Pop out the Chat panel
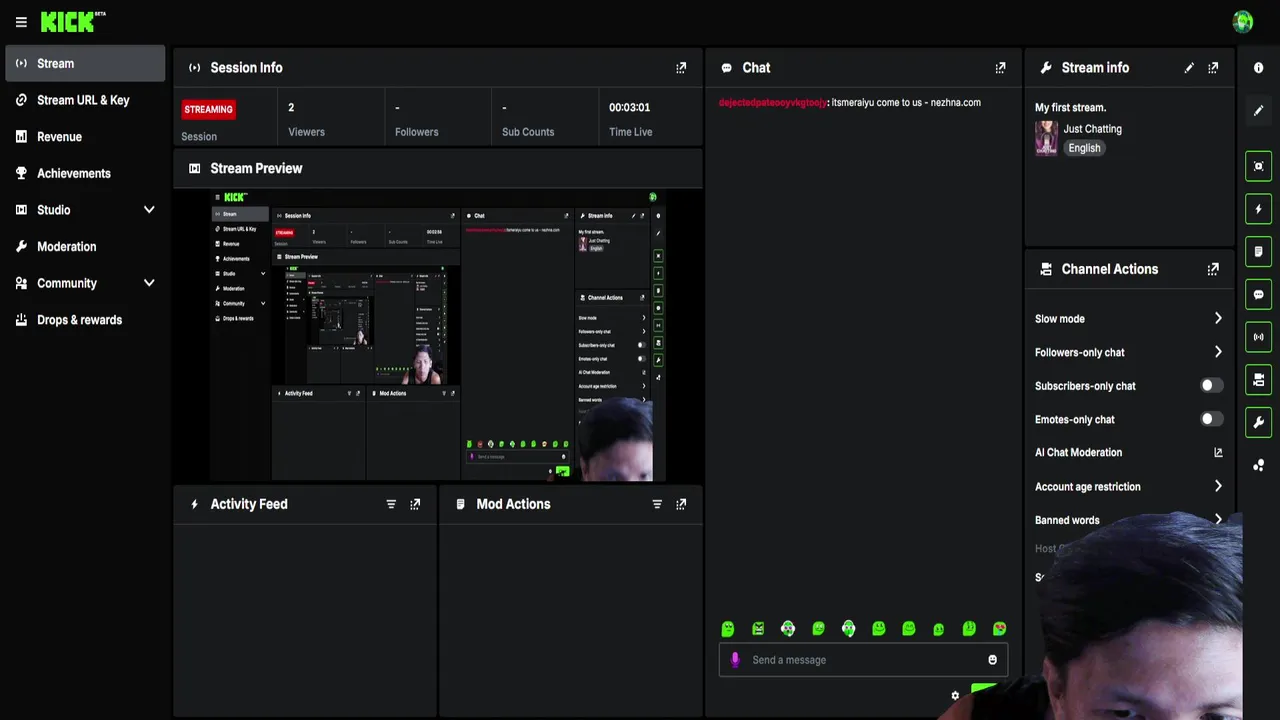The height and width of the screenshot is (720, 1280). click(x=1000, y=68)
